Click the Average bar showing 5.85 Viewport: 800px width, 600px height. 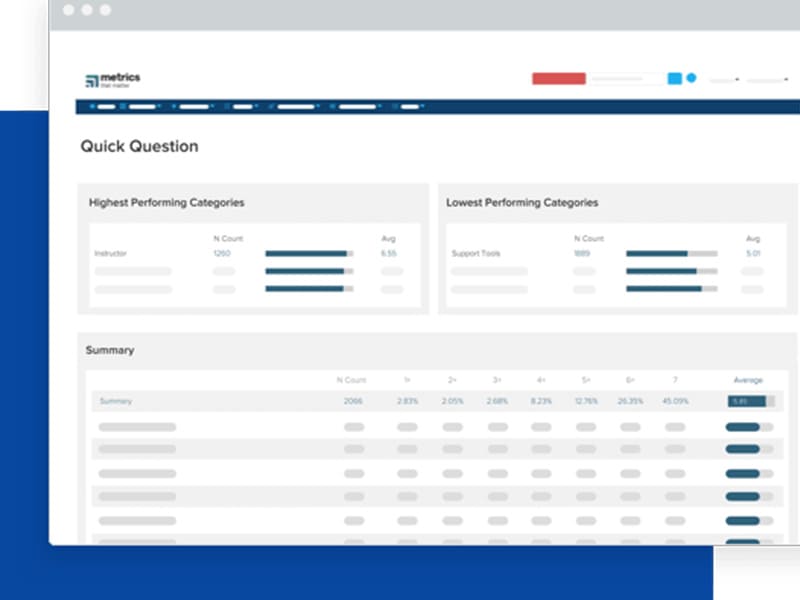pos(745,400)
